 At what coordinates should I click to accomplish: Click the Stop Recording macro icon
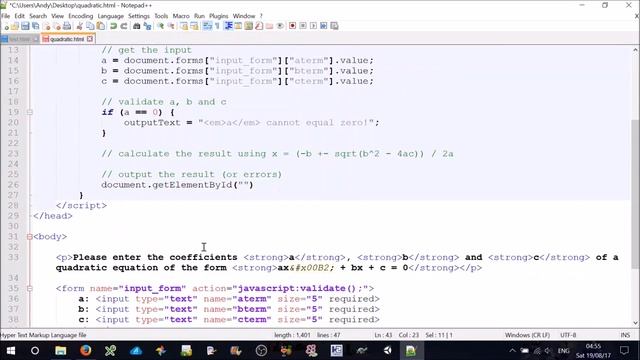pyautogui.click(x=303, y=26)
